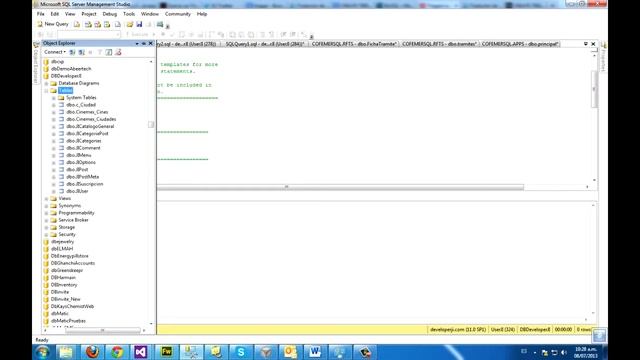640x360 pixels.
Task: Open the View menu
Action: (x=70, y=14)
